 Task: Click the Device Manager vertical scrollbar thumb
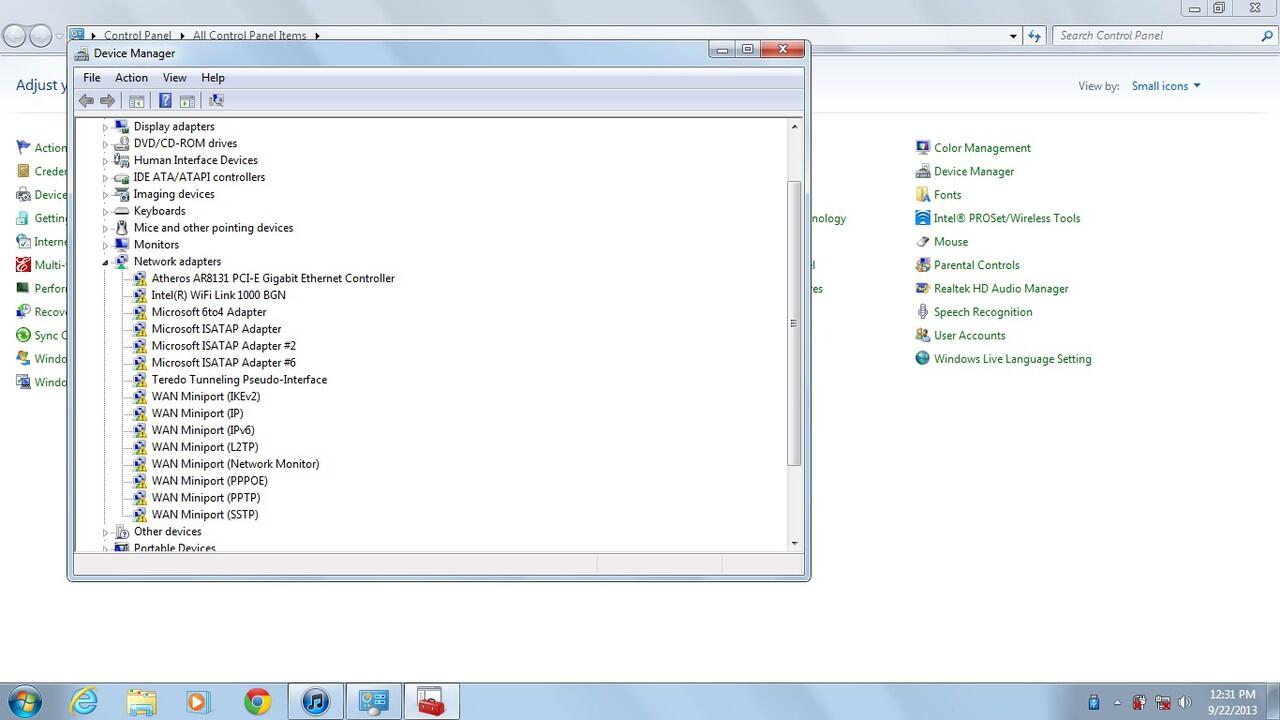pyautogui.click(x=795, y=323)
